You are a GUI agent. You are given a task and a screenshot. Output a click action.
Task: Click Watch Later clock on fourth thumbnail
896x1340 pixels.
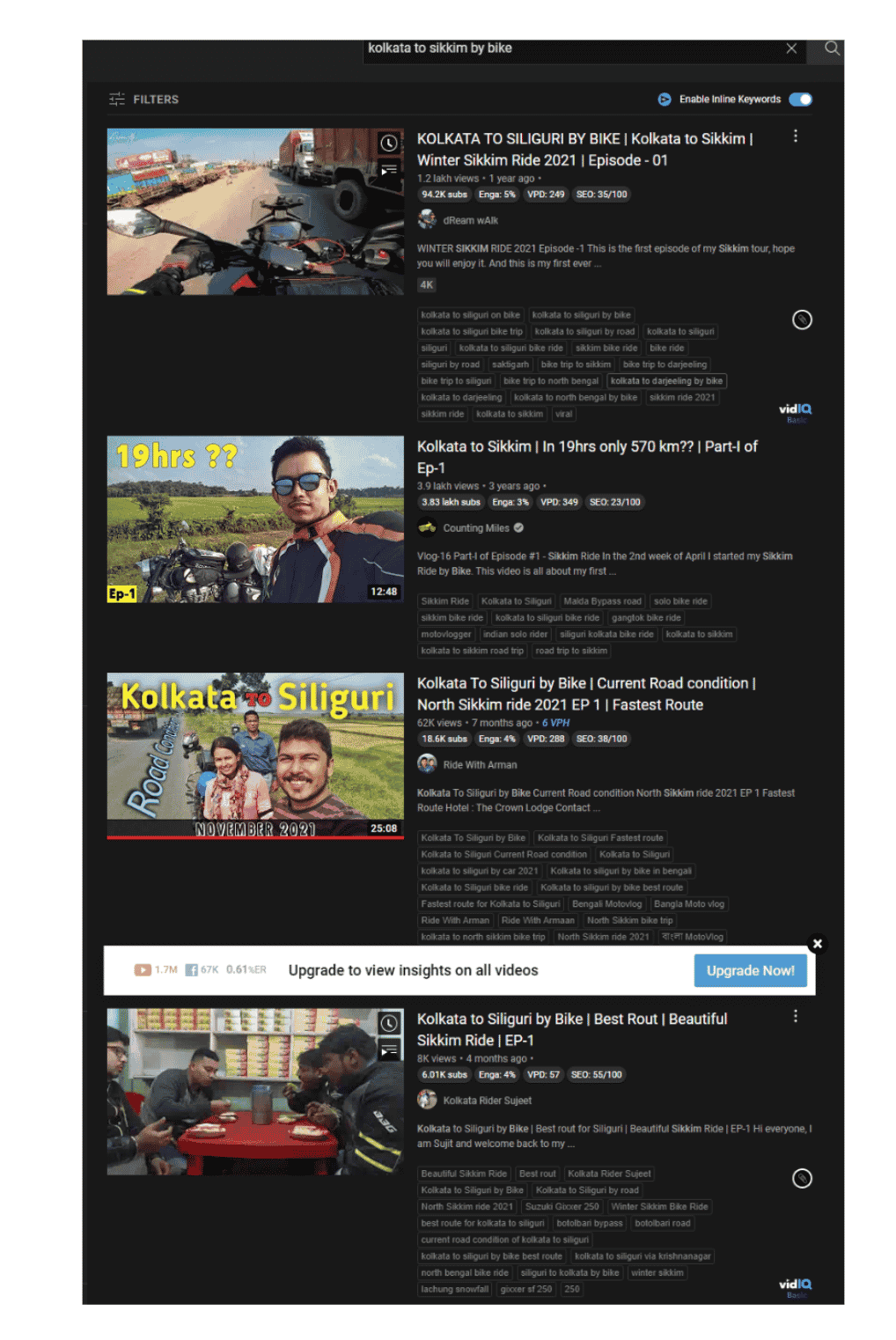tap(388, 1023)
